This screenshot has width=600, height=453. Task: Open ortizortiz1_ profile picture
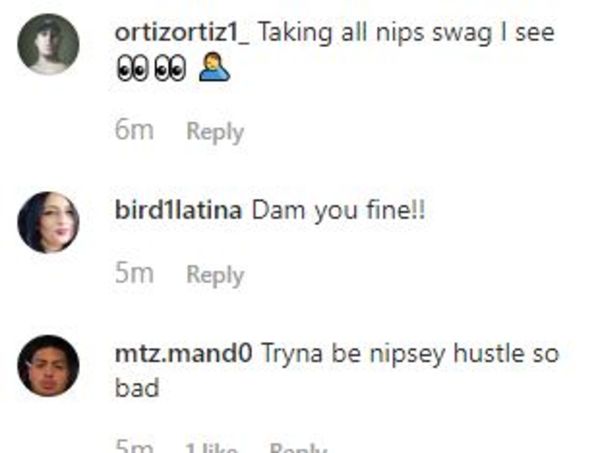point(48,44)
